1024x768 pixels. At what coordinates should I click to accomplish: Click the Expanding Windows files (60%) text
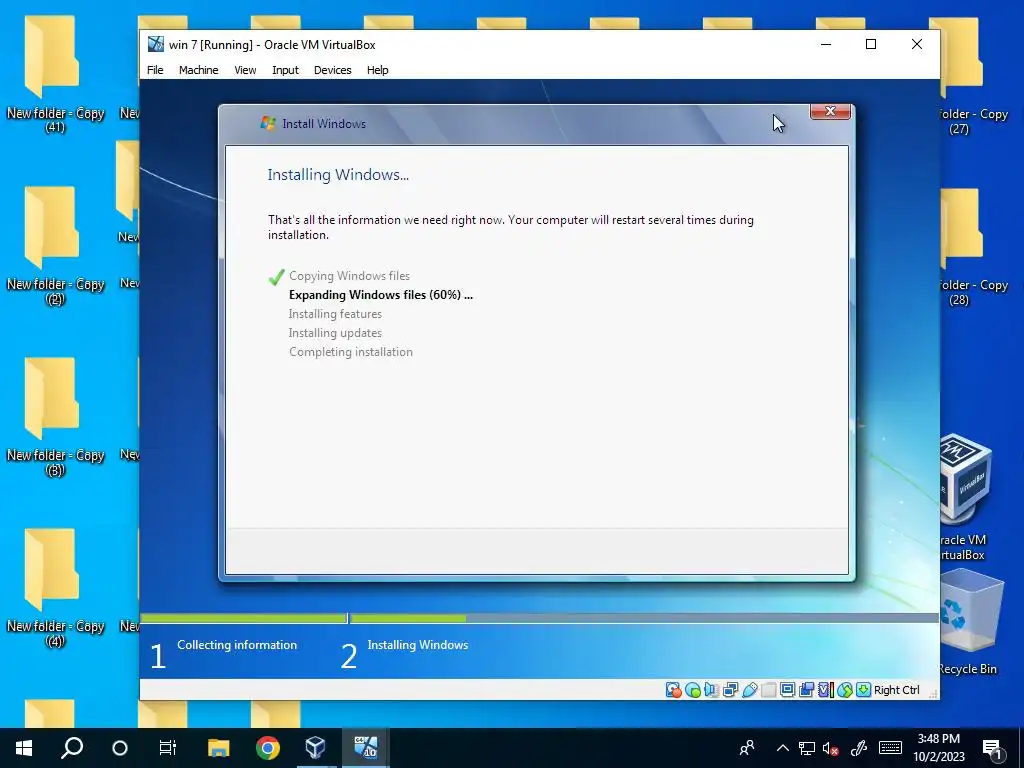(x=381, y=295)
